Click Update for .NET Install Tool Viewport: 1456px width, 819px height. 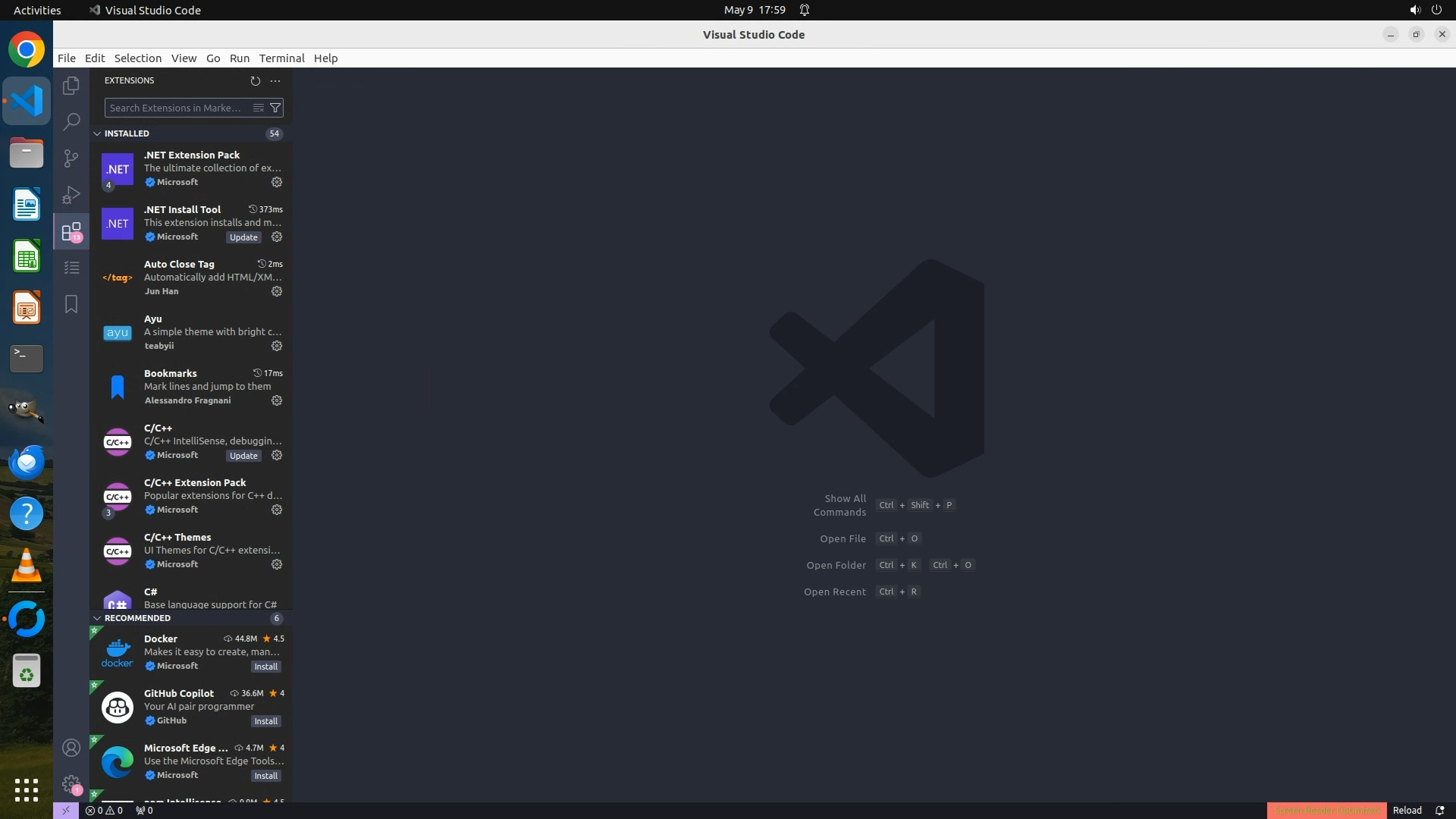pos(243,237)
